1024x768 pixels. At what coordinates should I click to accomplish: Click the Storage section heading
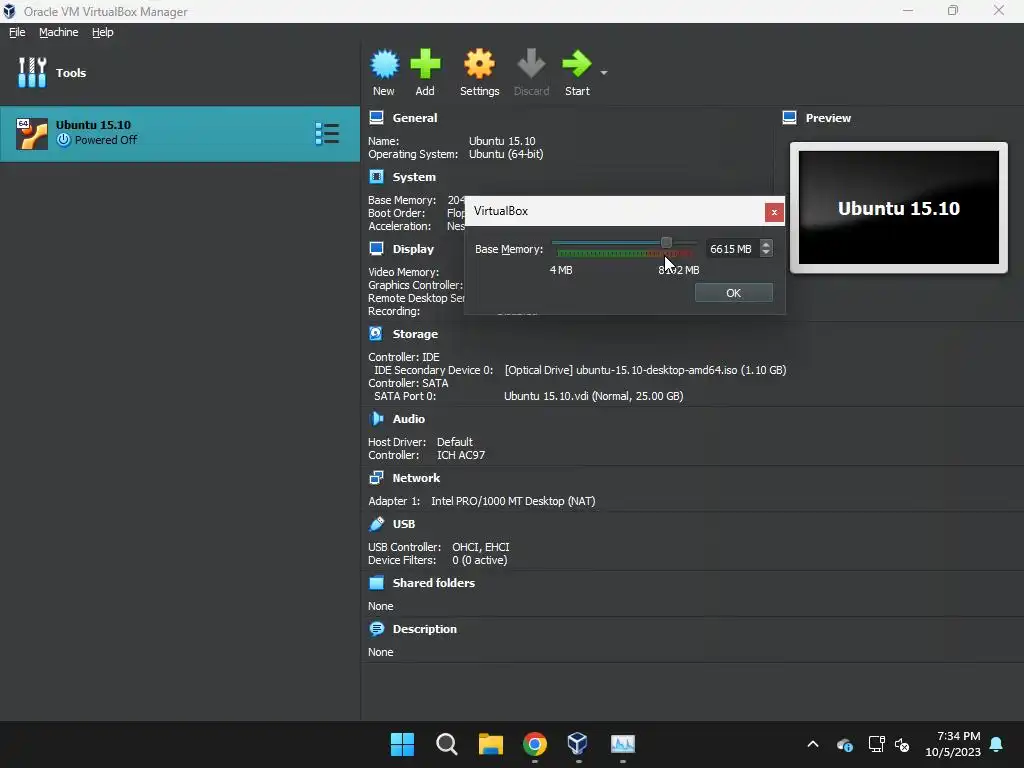coord(415,334)
